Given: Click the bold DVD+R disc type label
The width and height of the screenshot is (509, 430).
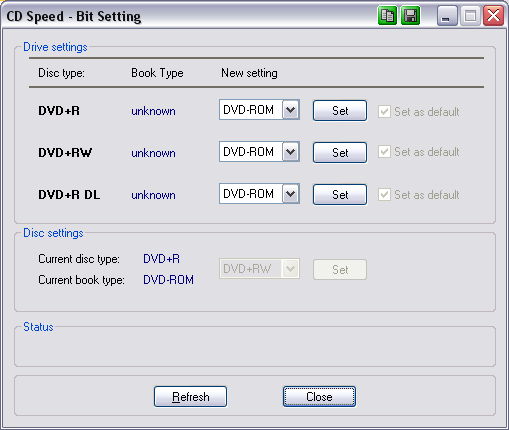Looking at the screenshot, I should [59, 111].
